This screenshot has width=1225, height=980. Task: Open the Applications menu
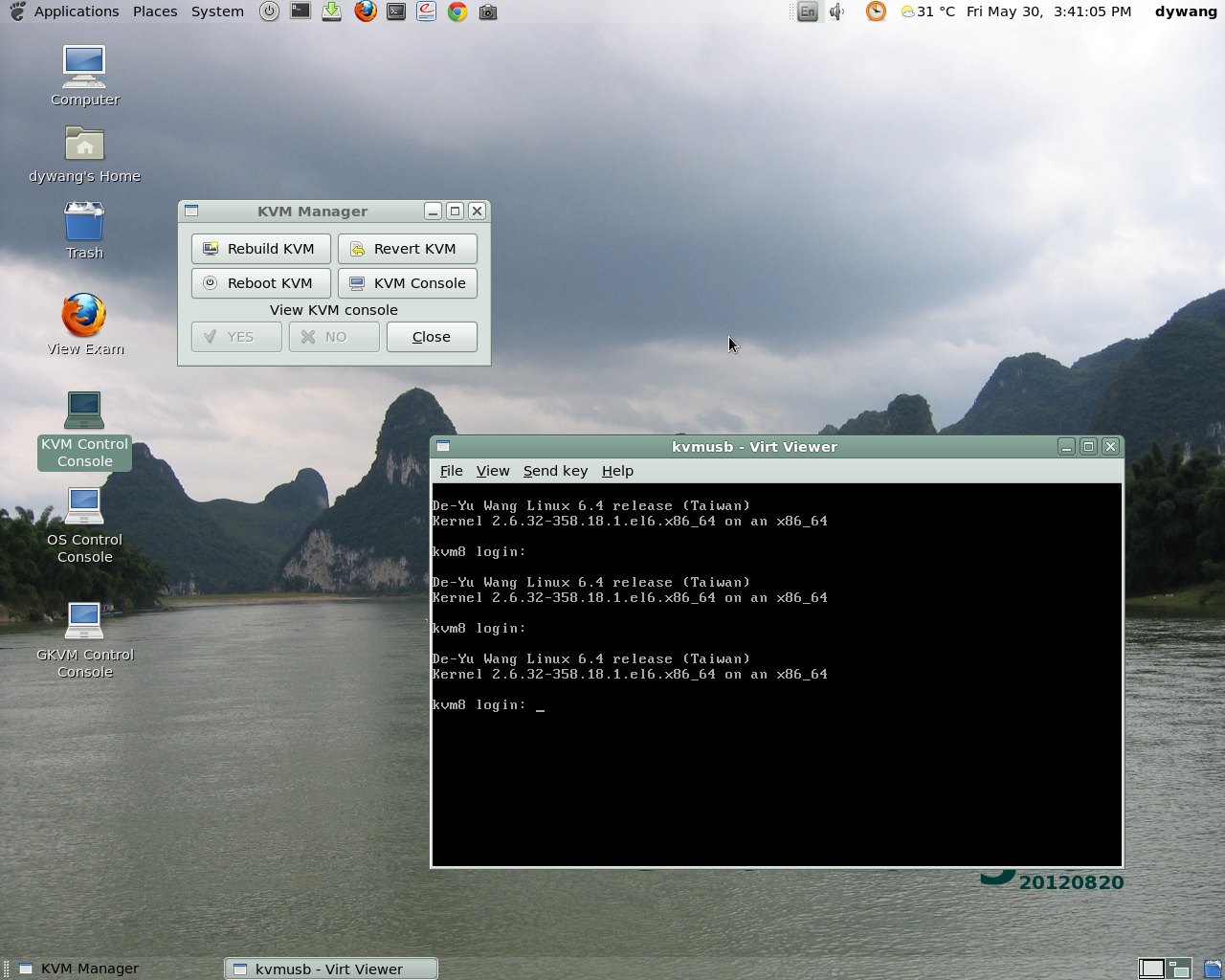76,11
